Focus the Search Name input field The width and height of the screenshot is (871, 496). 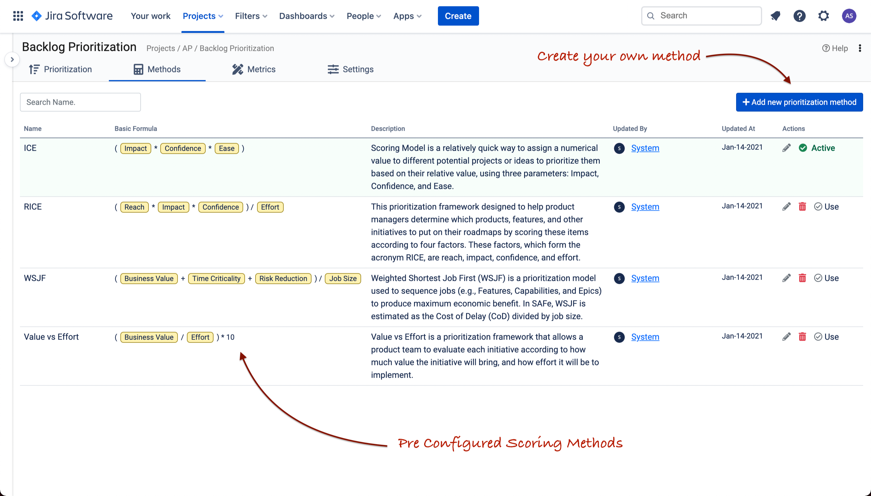click(x=80, y=102)
